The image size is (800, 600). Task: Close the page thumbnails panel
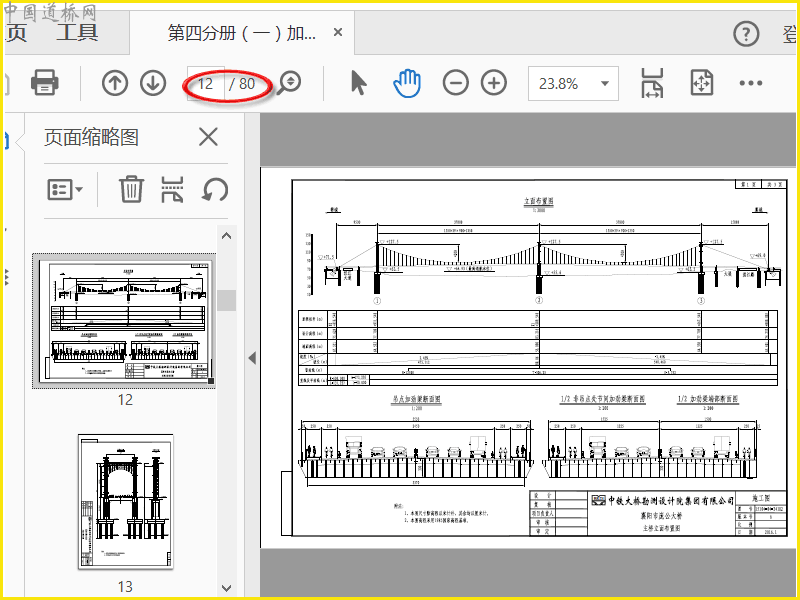(208, 137)
